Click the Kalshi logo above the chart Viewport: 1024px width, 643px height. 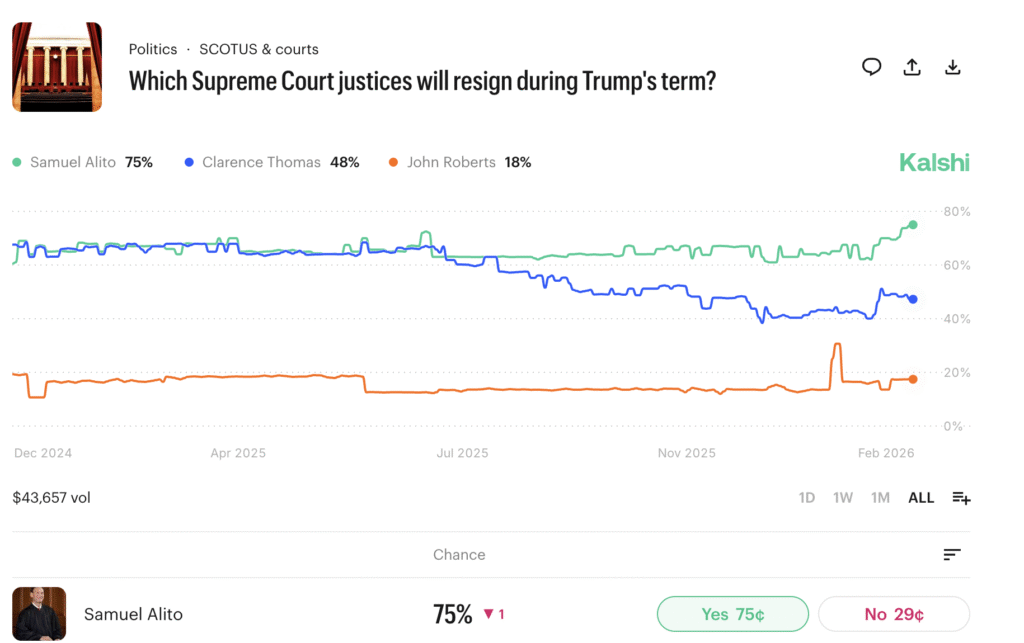click(x=934, y=162)
